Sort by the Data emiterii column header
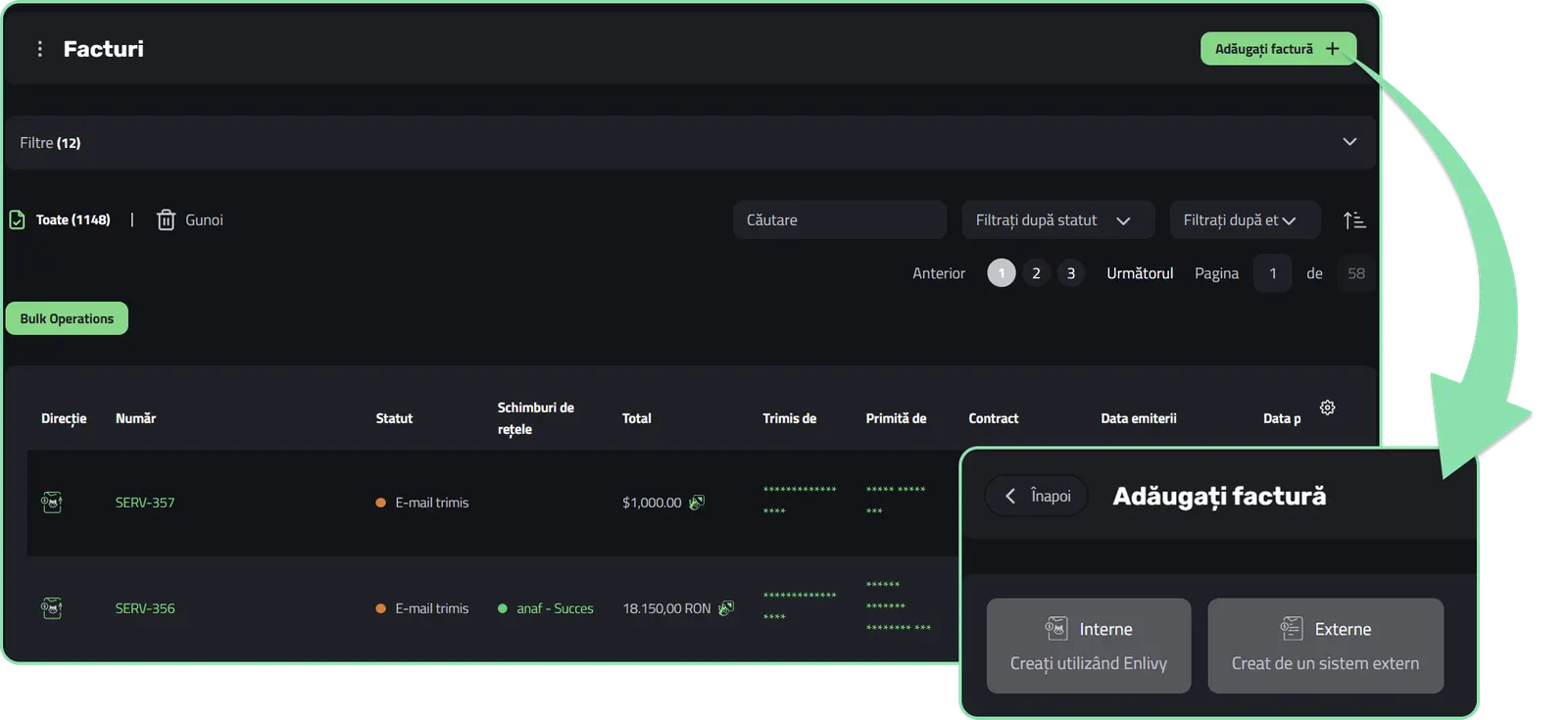This screenshot has height=720, width=1568. 1138,418
